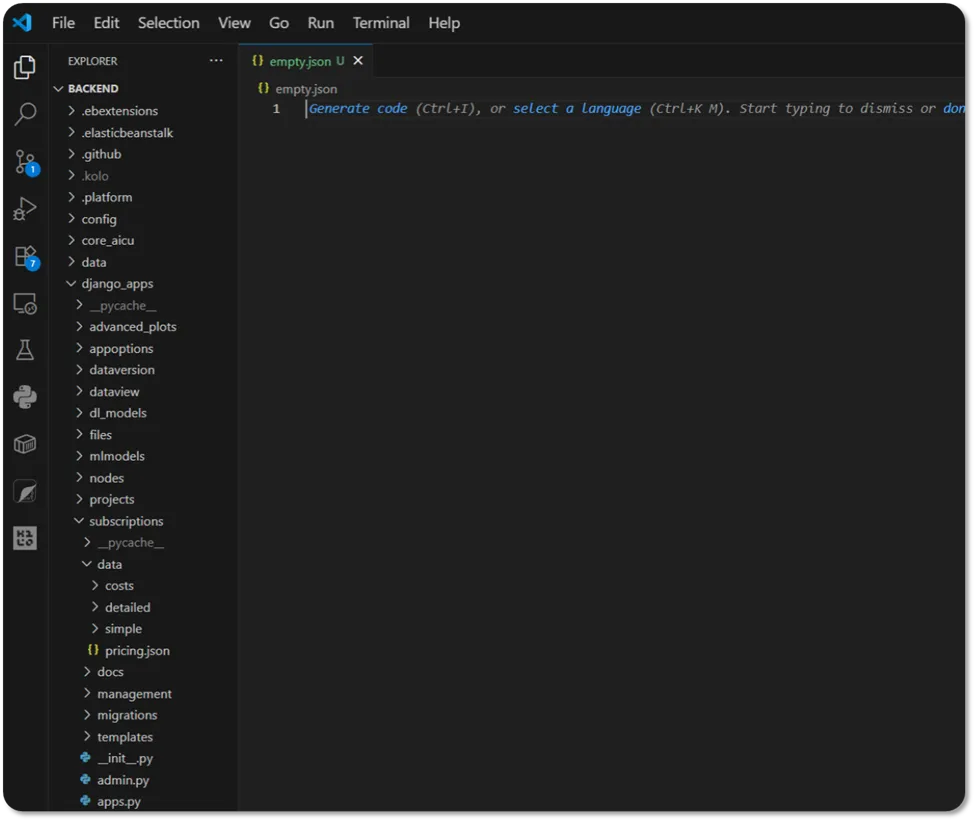Close the empty.json tab
Screen dimensions: 975x821
pos(358,61)
